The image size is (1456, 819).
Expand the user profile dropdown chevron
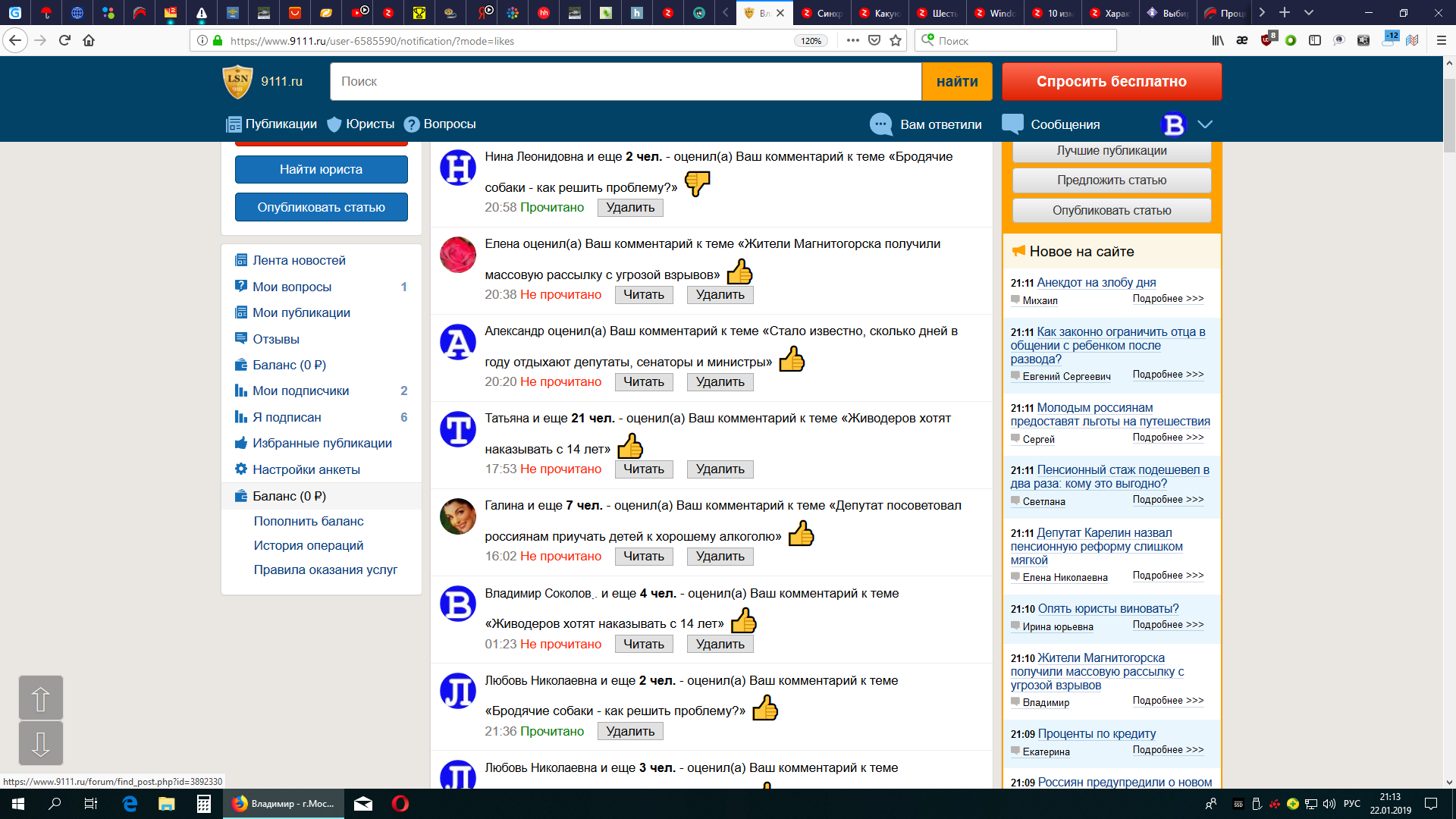pyautogui.click(x=1205, y=124)
